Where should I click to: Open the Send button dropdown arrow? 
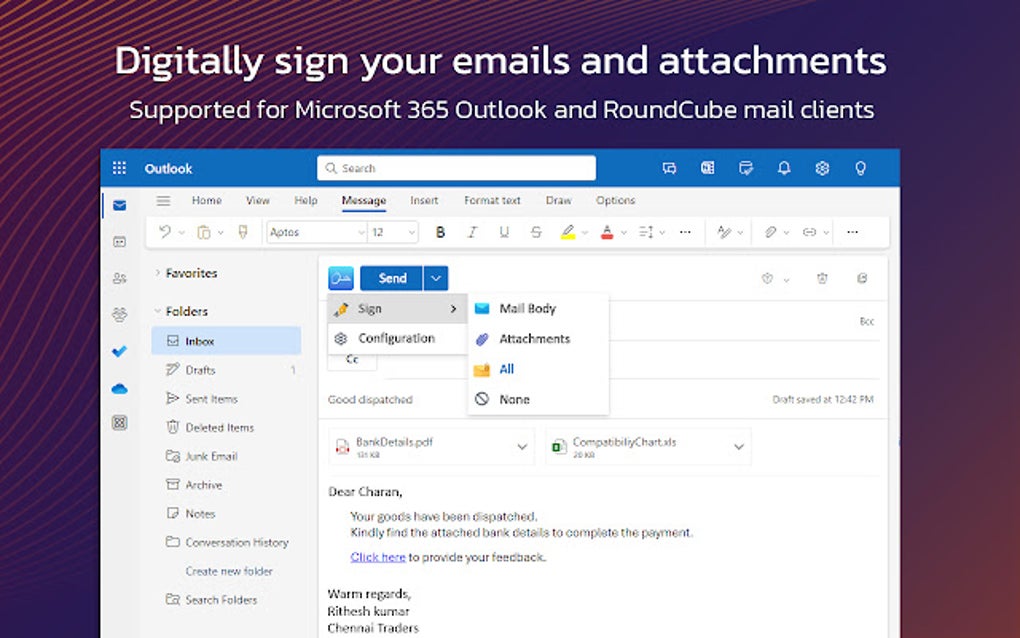[435, 277]
